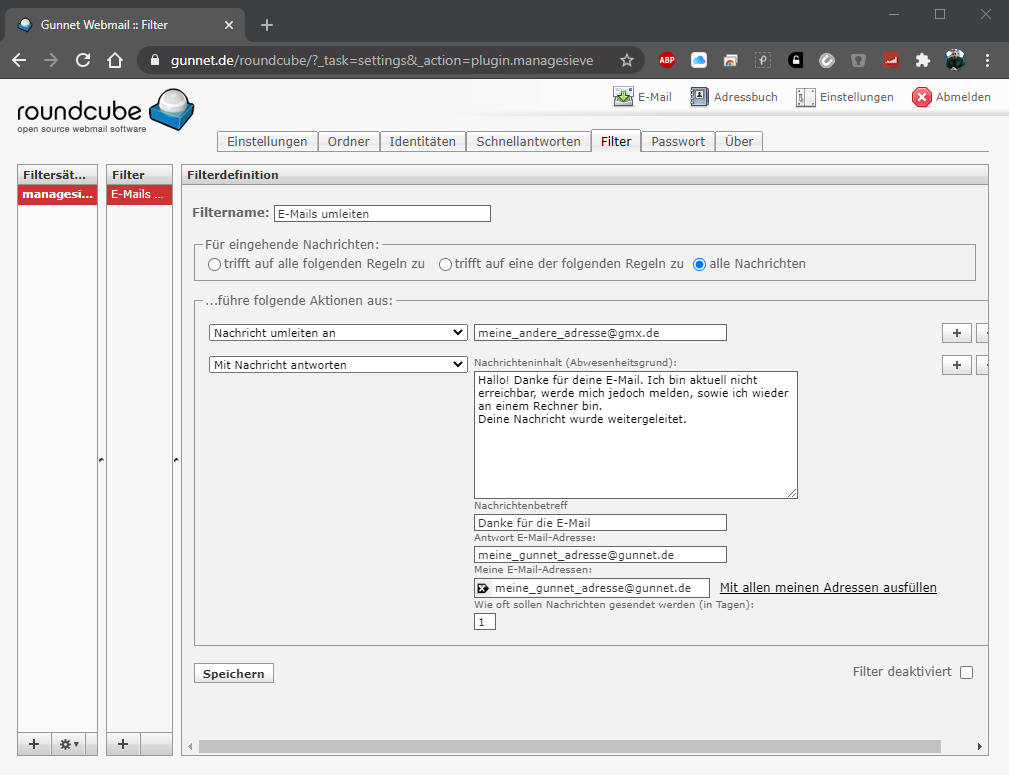Viewport: 1009px width, 775px height.
Task: Collapse the Filter list splitter arrow
Action: click(176, 460)
